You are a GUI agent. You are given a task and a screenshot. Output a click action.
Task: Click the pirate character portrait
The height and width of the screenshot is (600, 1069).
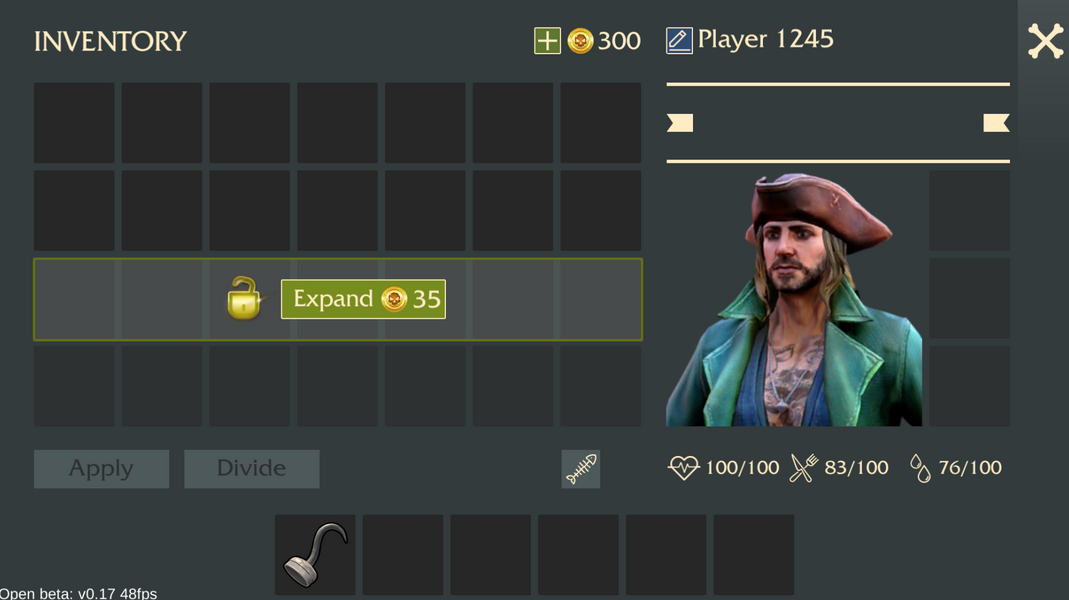coord(794,299)
